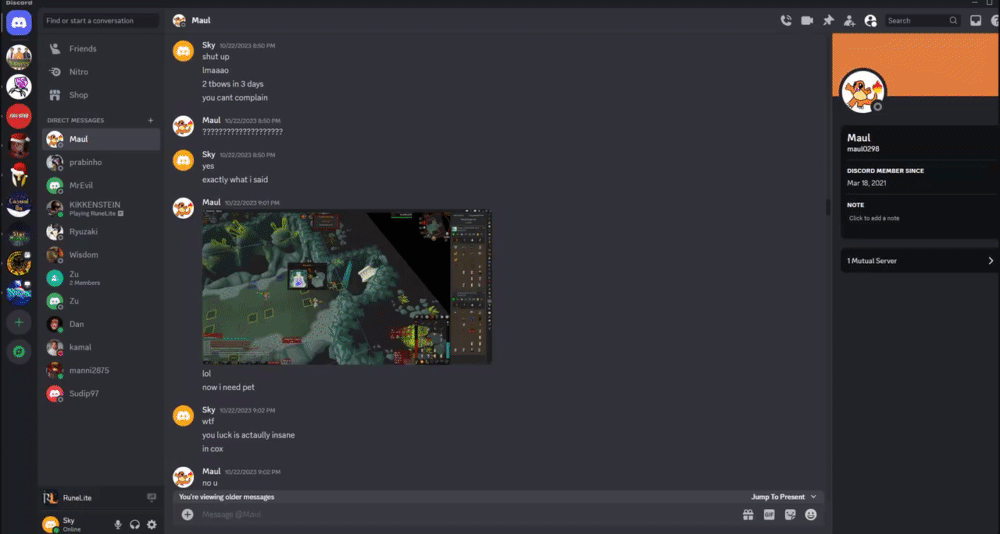
Task: Open the MrEvil conversation
Action: 101,185
